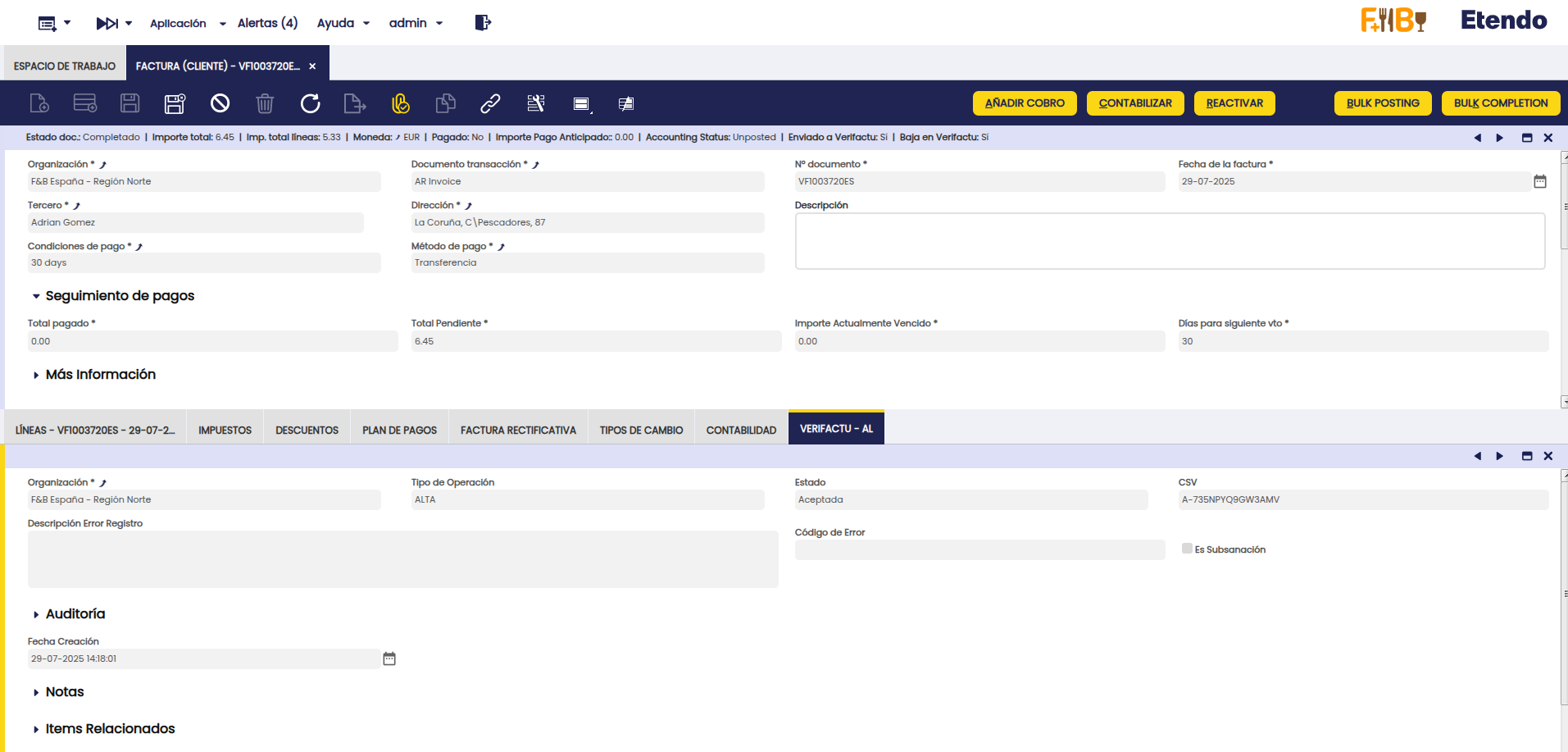Click the Undo changes circle-slash icon
Image resolution: width=1568 pixels, height=752 pixels.
tap(220, 103)
